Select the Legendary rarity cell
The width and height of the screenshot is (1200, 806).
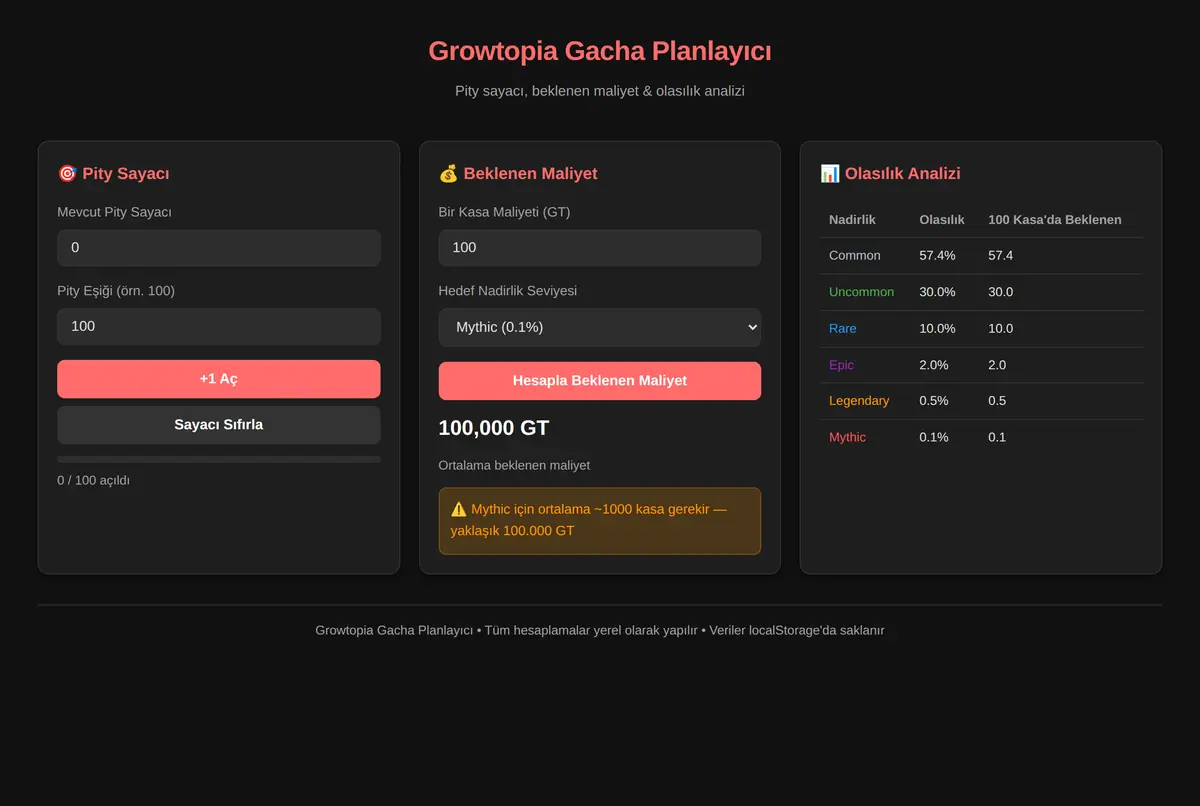[x=859, y=401]
